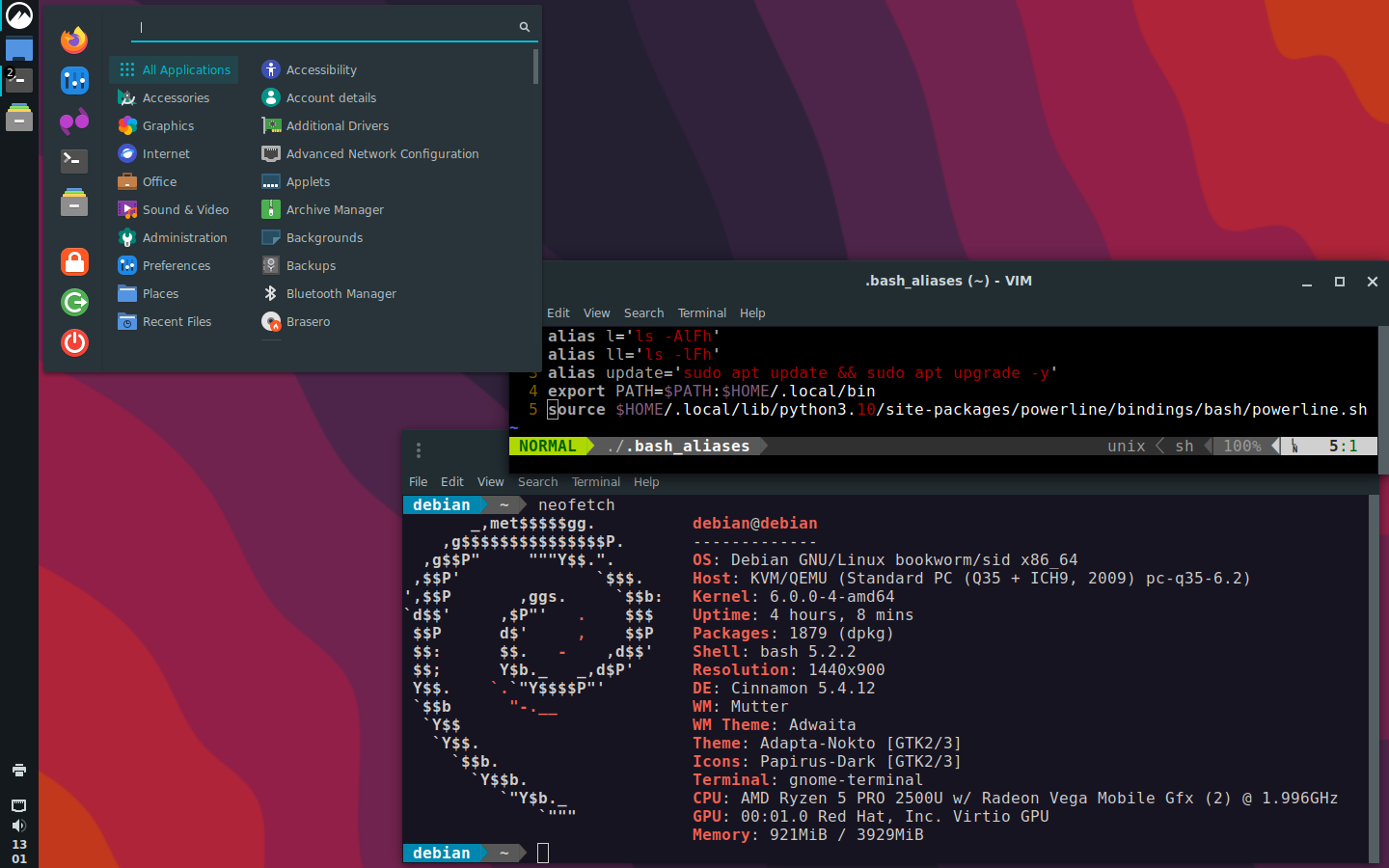Click the NORMAL mode indicator in the VIM statusline
This screenshot has width=1389, height=868.
[548, 446]
